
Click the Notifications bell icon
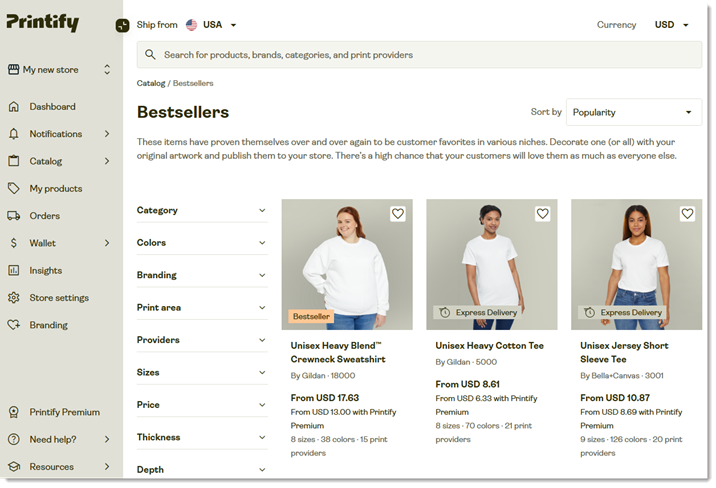(x=14, y=134)
